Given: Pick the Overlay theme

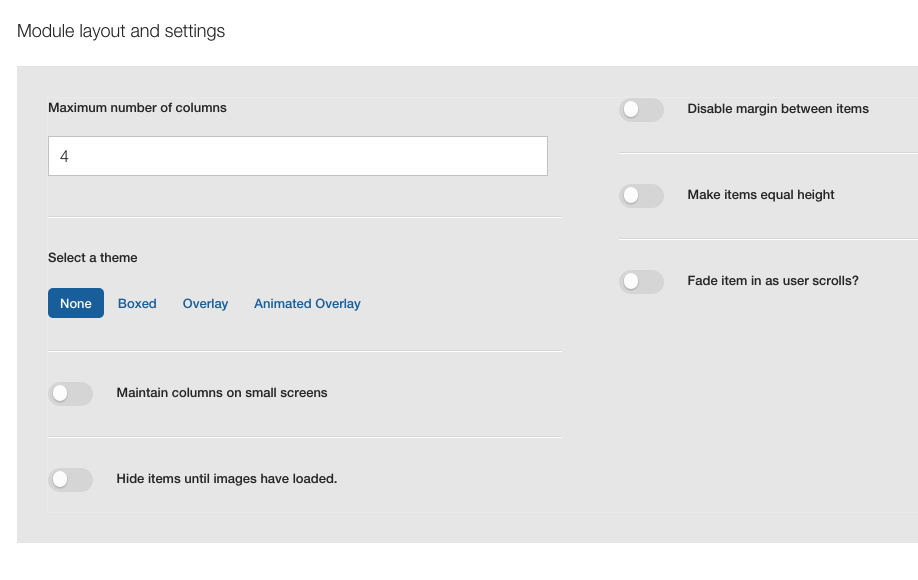Looking at the screenshot, I should click(x=205, y=304).
